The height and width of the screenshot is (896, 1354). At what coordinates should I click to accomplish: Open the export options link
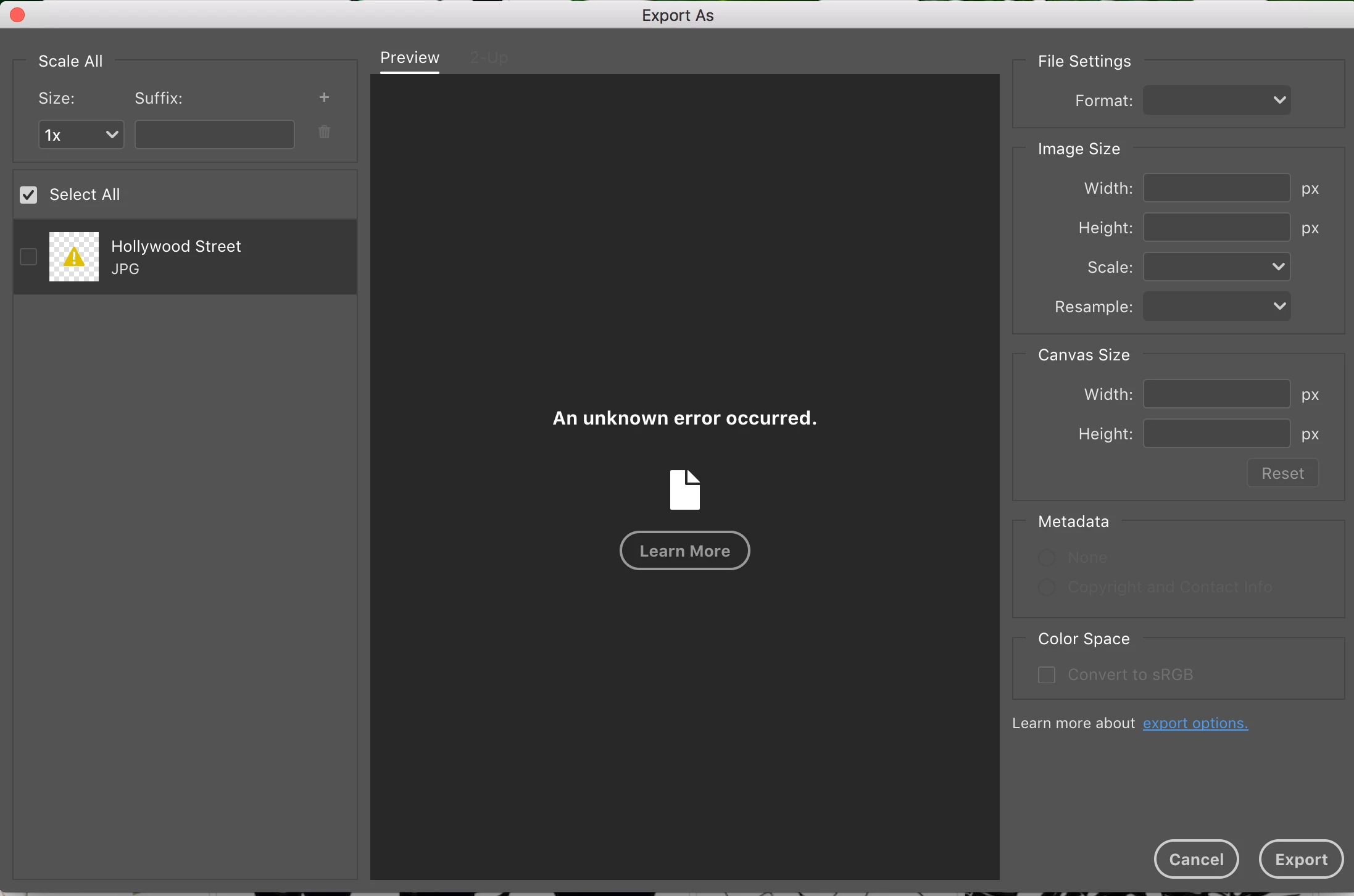pos(1195,723)
